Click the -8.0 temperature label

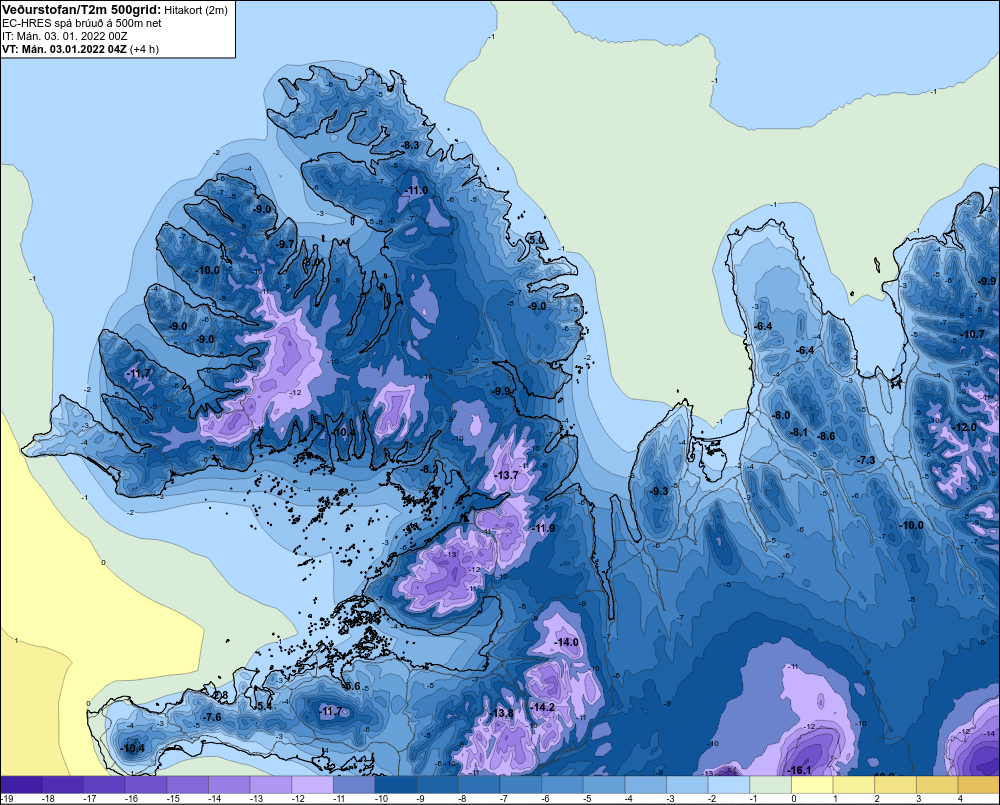point(781,415)
